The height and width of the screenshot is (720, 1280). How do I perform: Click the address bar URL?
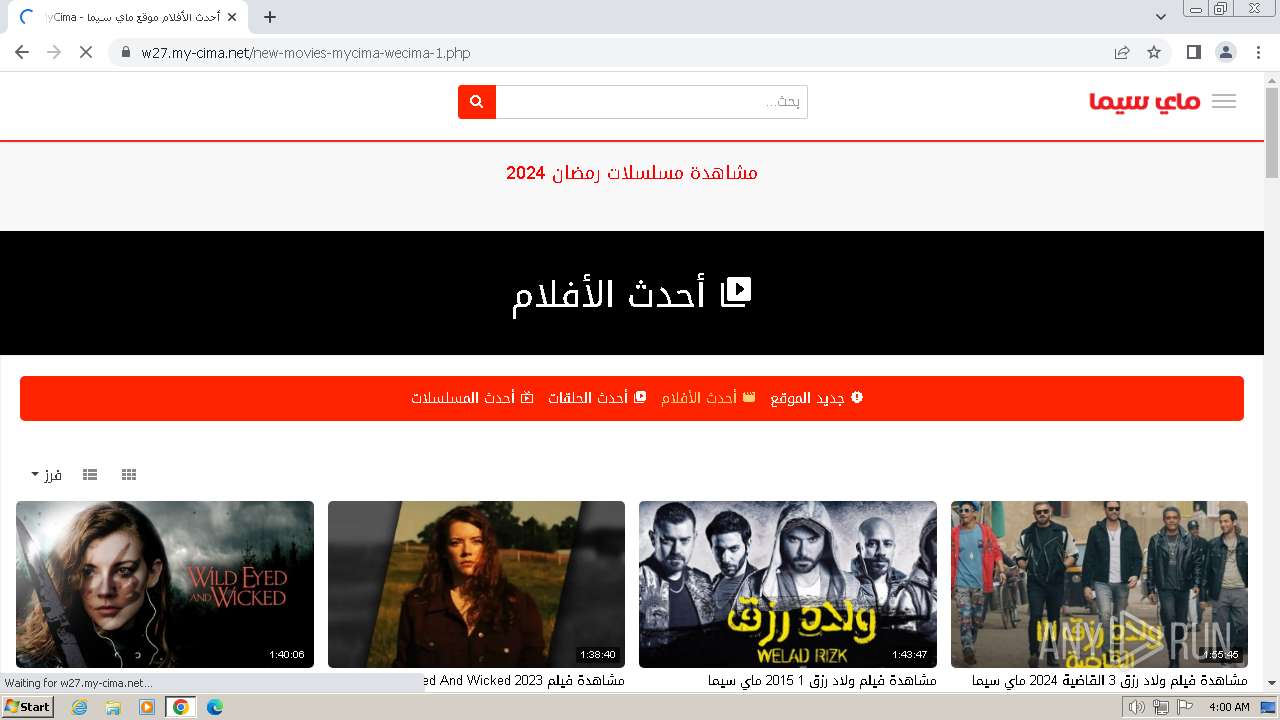(306, 53)
